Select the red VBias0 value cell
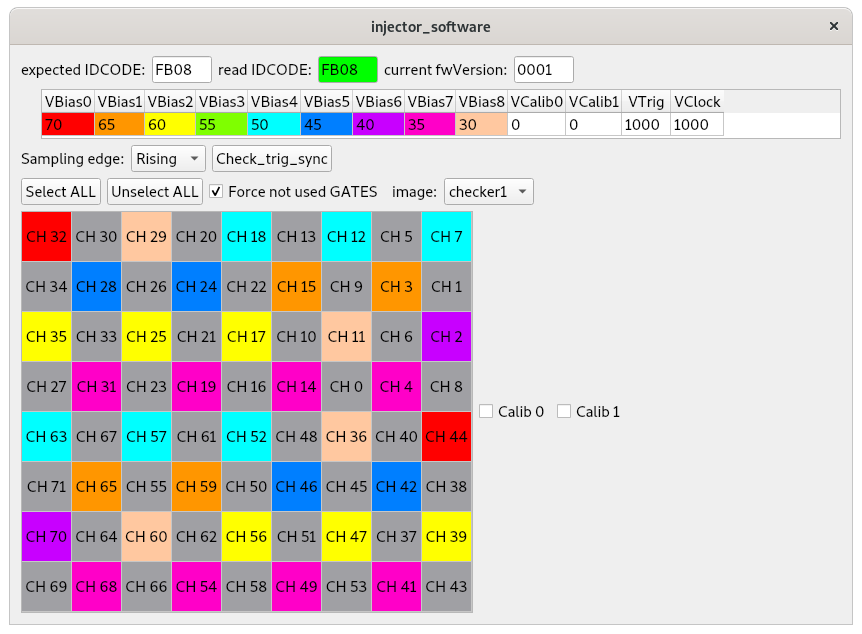 67,125
